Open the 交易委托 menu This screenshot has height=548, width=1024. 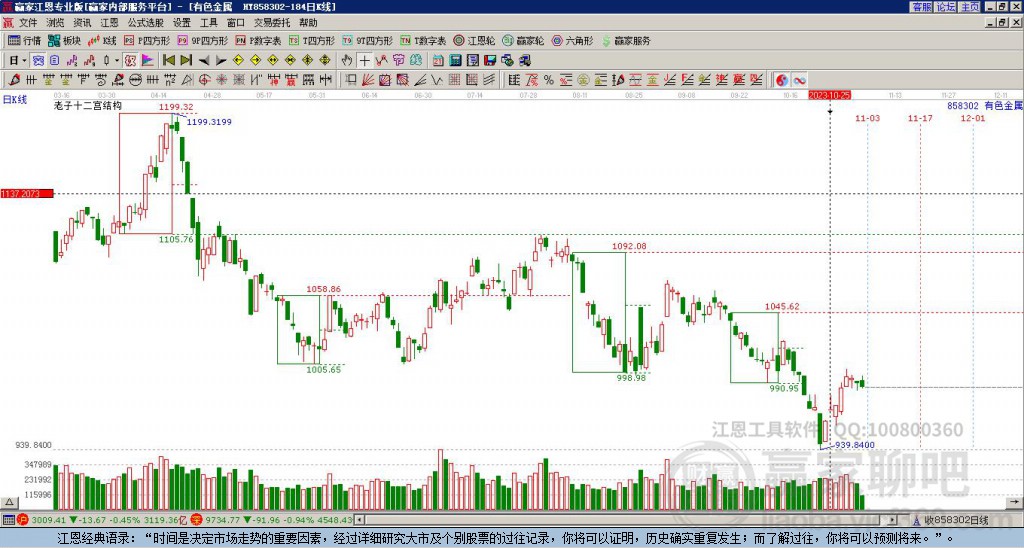[272, 23]
